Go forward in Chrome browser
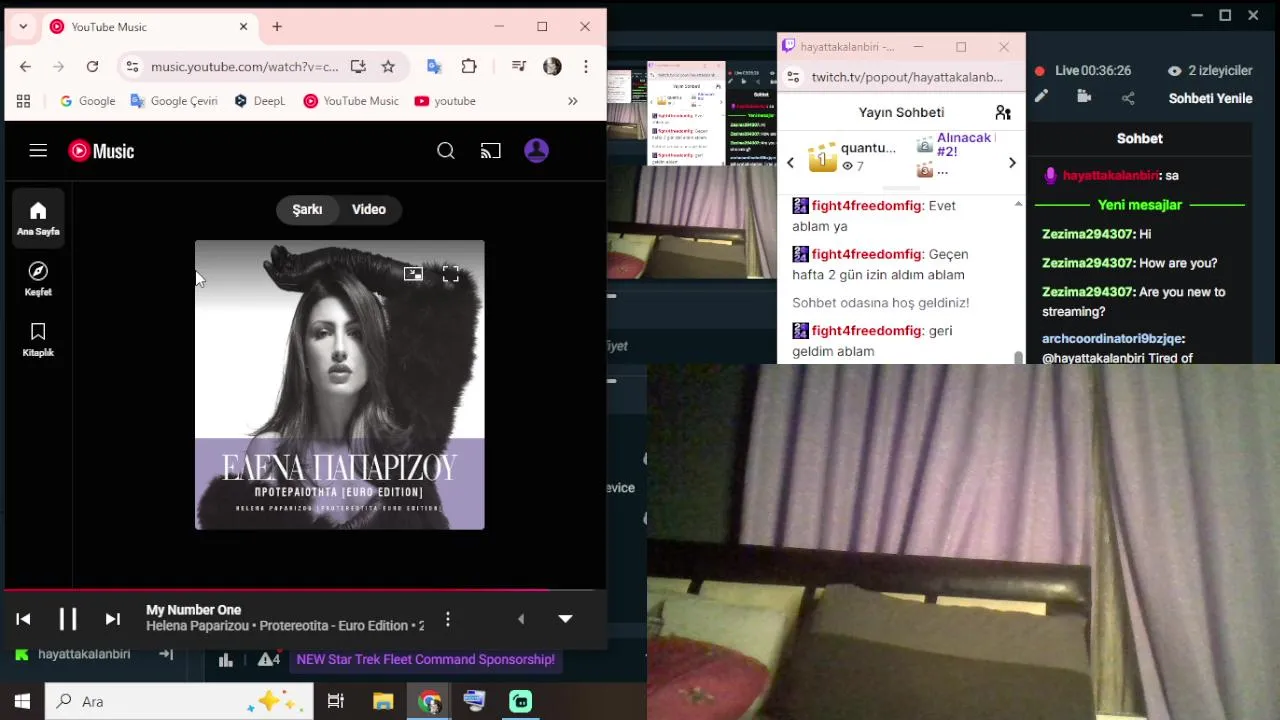The width and height of the screenshot is (1280, 720). (x=58, y=67)
